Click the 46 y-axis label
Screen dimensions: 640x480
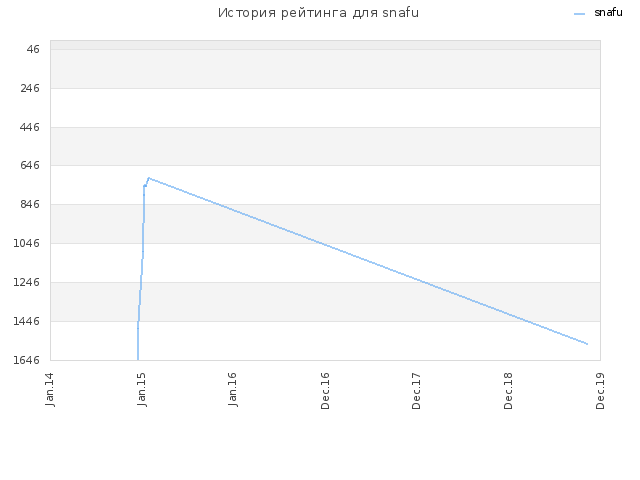point(33,49)
